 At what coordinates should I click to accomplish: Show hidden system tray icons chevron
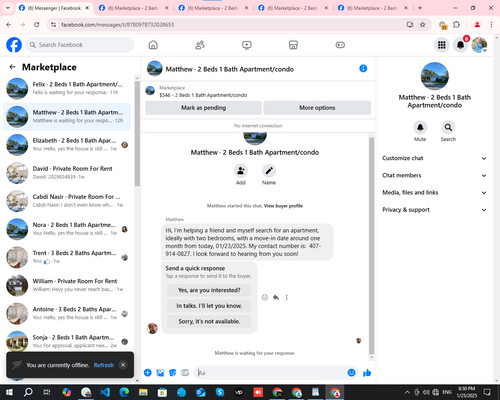tap(407, 392)
